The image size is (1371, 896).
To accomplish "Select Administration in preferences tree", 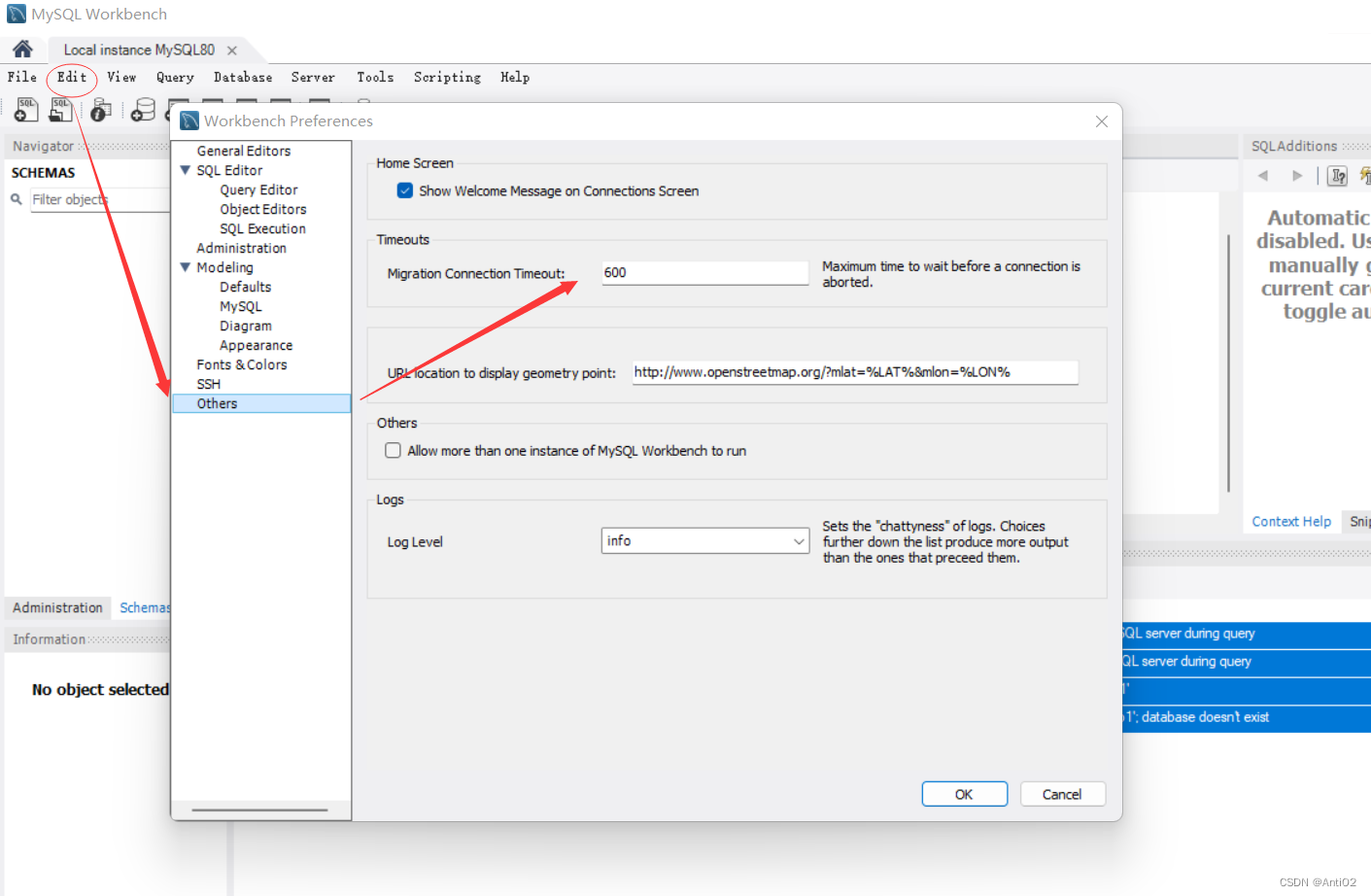I will [242, 248].
